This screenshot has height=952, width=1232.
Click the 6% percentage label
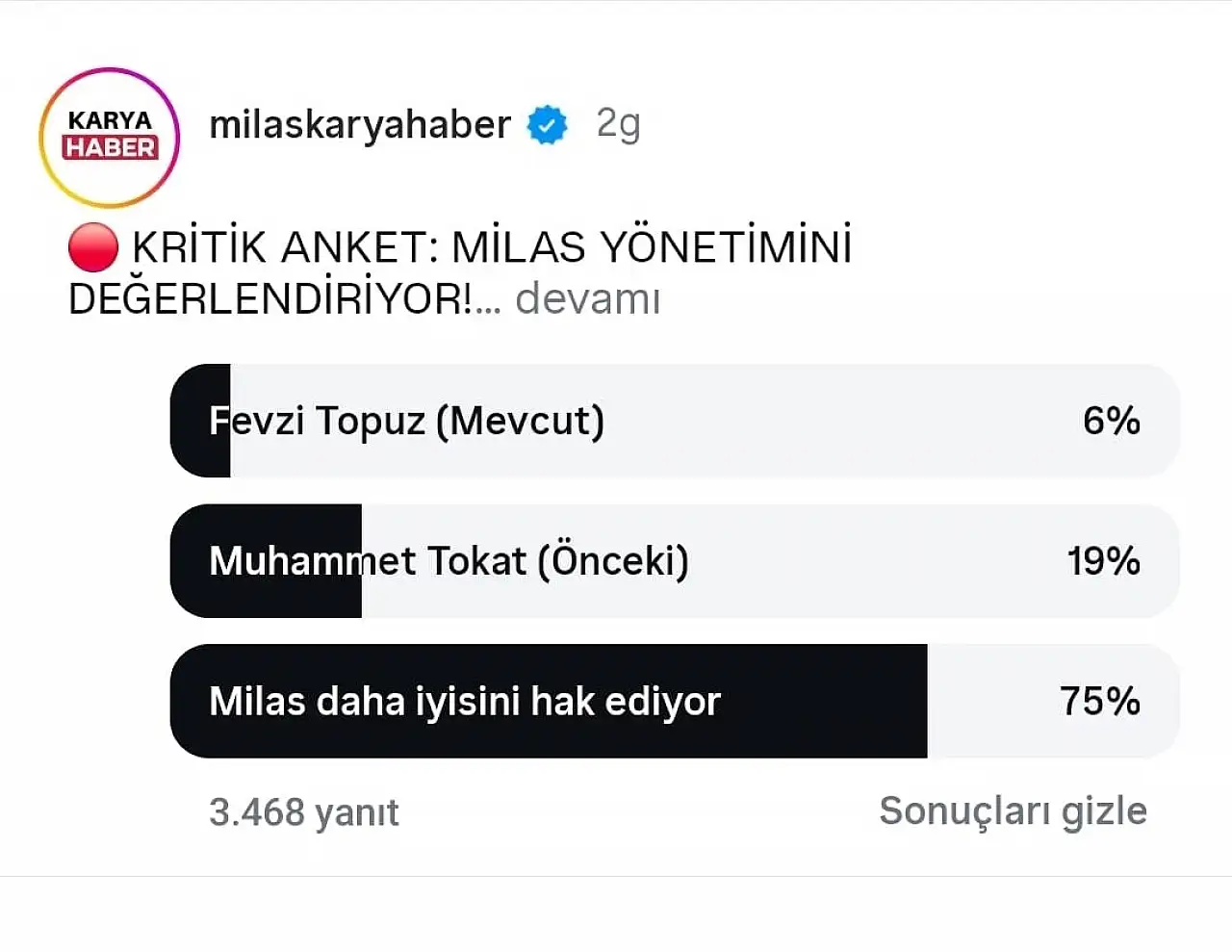(1113, 421)
